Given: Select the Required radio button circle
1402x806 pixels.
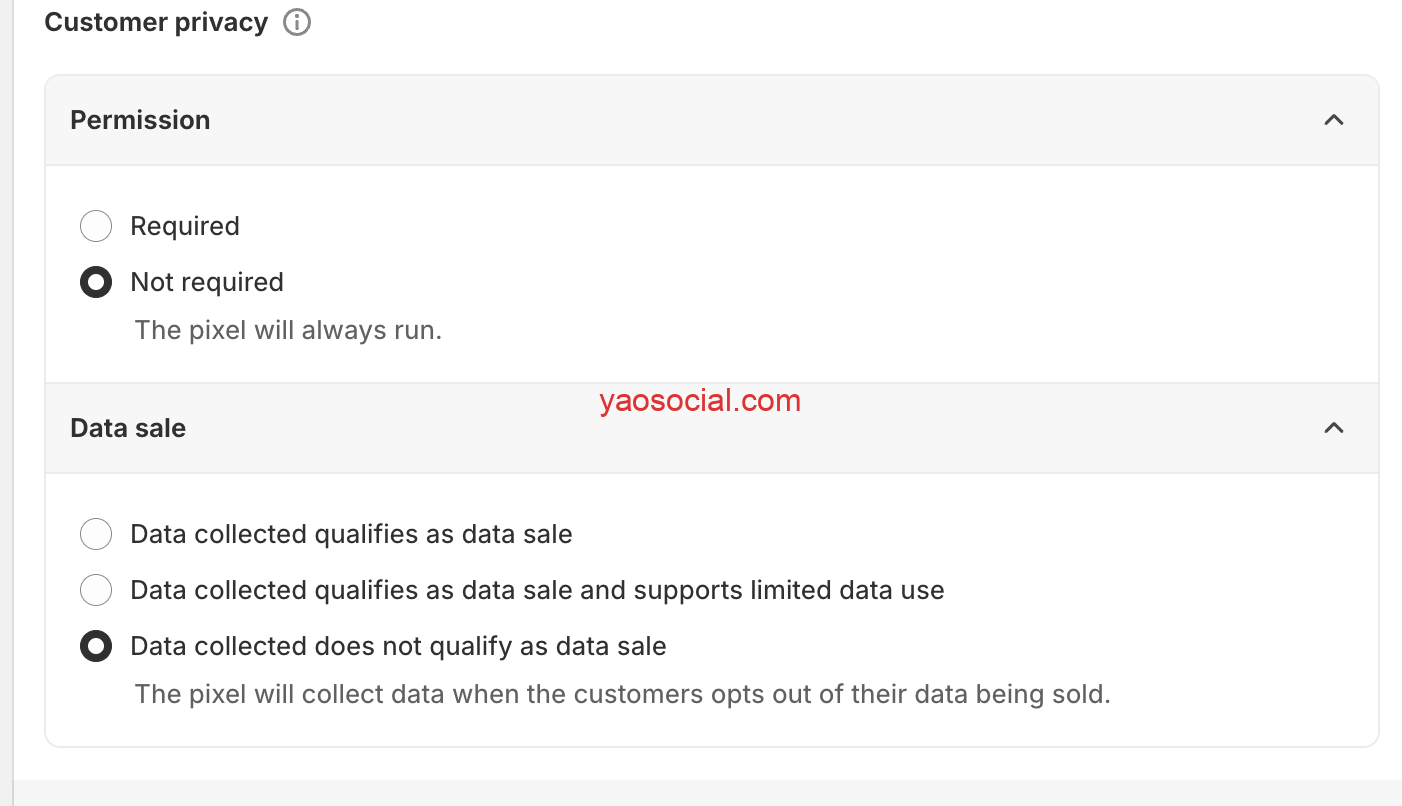Looking at the screenshot, I should point(96,226).
